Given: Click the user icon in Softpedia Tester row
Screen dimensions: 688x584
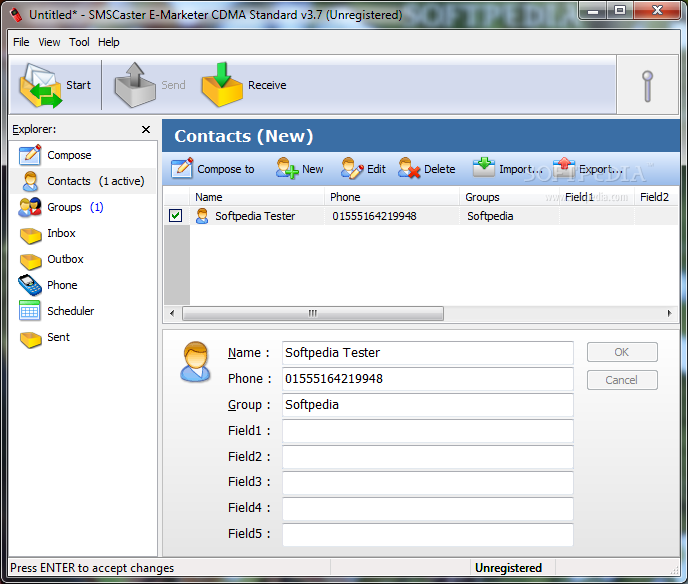Looking at the screenshot, I should point(202,216).
